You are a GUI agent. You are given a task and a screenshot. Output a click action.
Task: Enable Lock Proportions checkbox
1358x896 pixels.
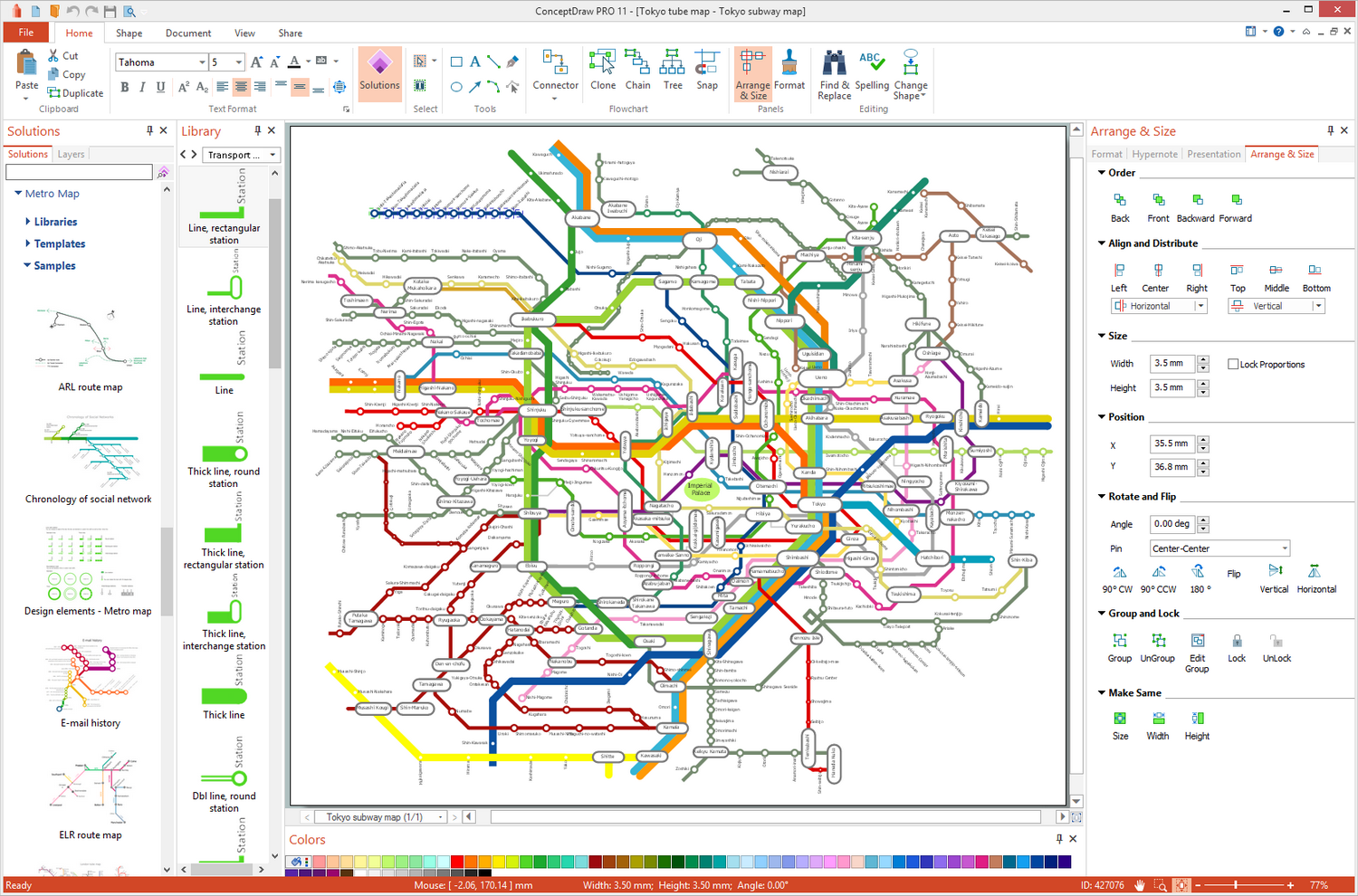click(1233, 364)
